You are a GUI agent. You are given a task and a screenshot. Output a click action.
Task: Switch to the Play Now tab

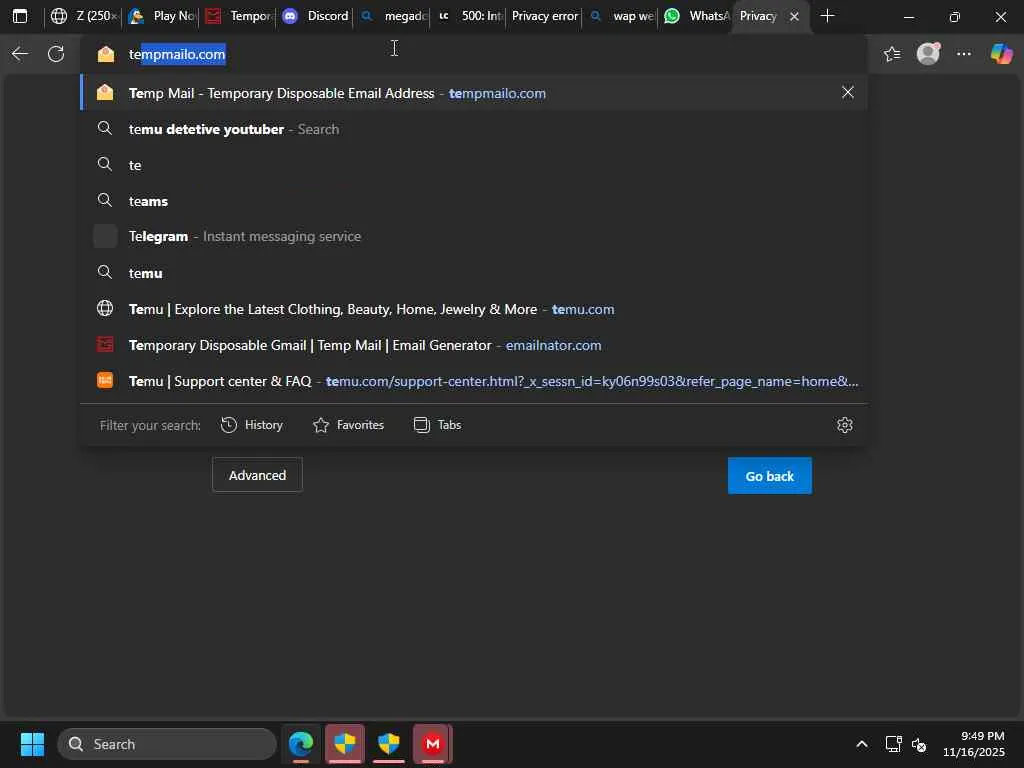pyautogui.click(x=161, y=16)
